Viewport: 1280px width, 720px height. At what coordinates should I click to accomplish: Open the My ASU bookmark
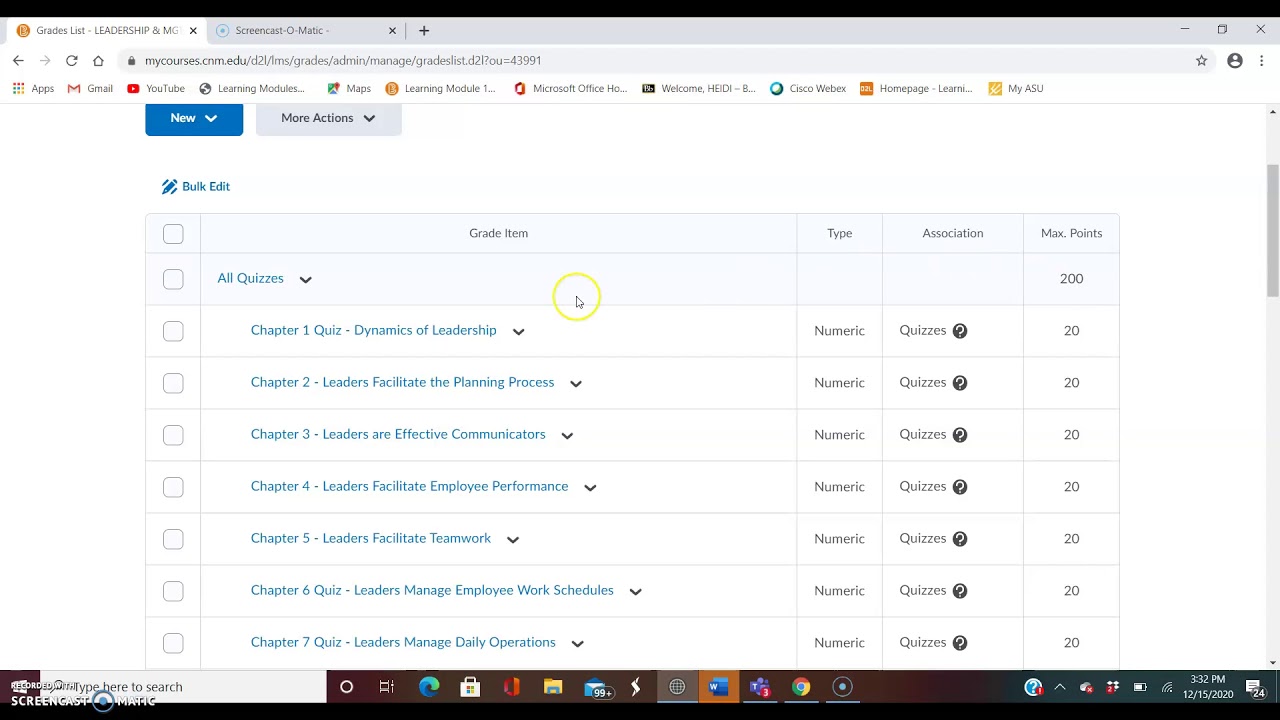point(1016,88)
